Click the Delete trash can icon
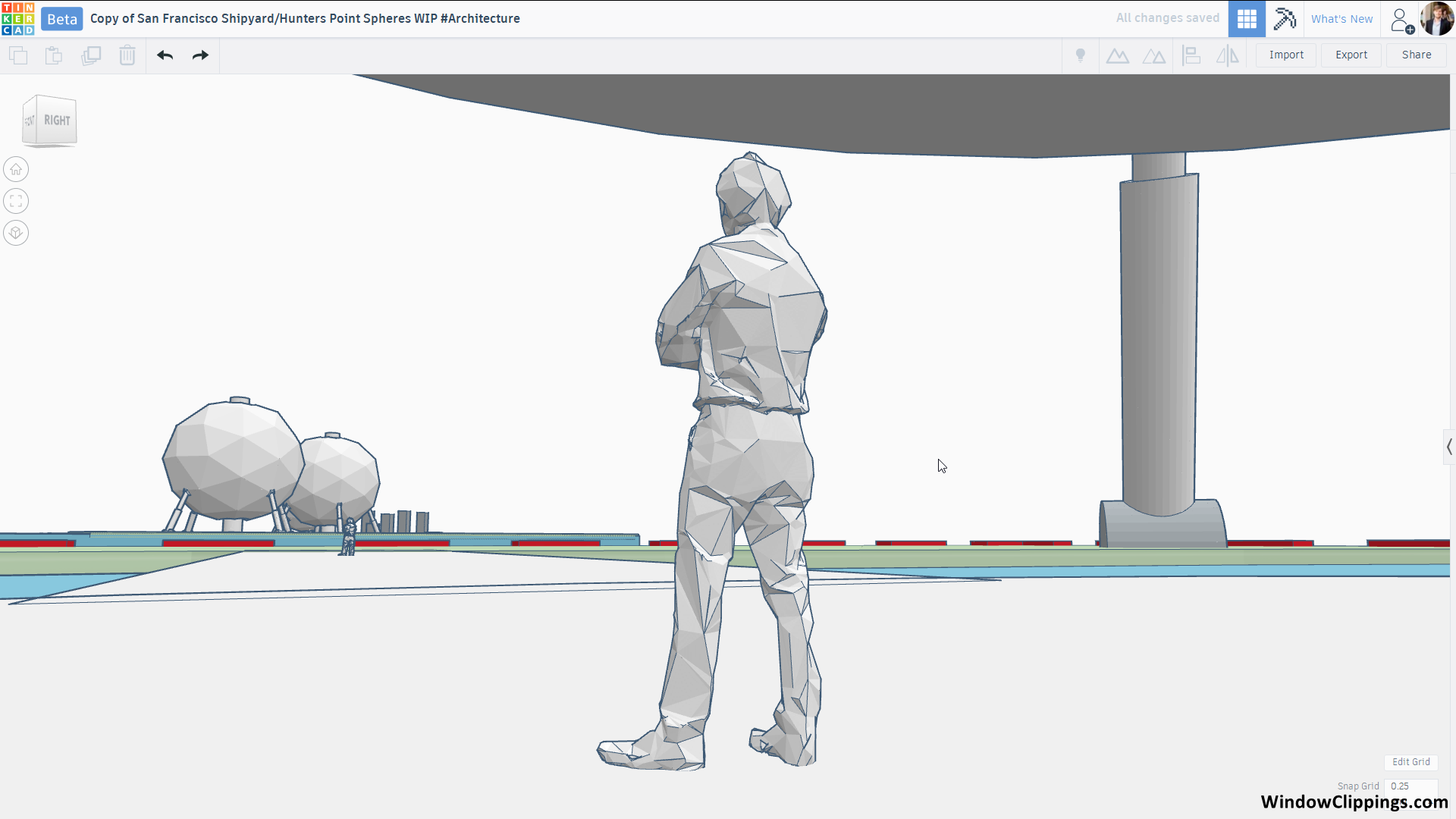 tap(127, 55)
